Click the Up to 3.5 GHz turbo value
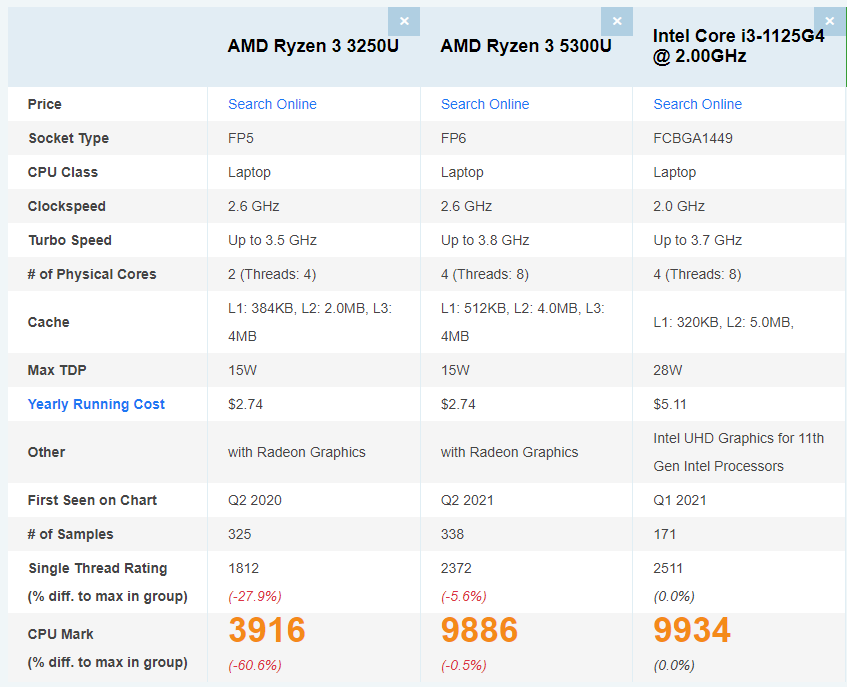The image size is (847, 687). (x=272, y=240)
